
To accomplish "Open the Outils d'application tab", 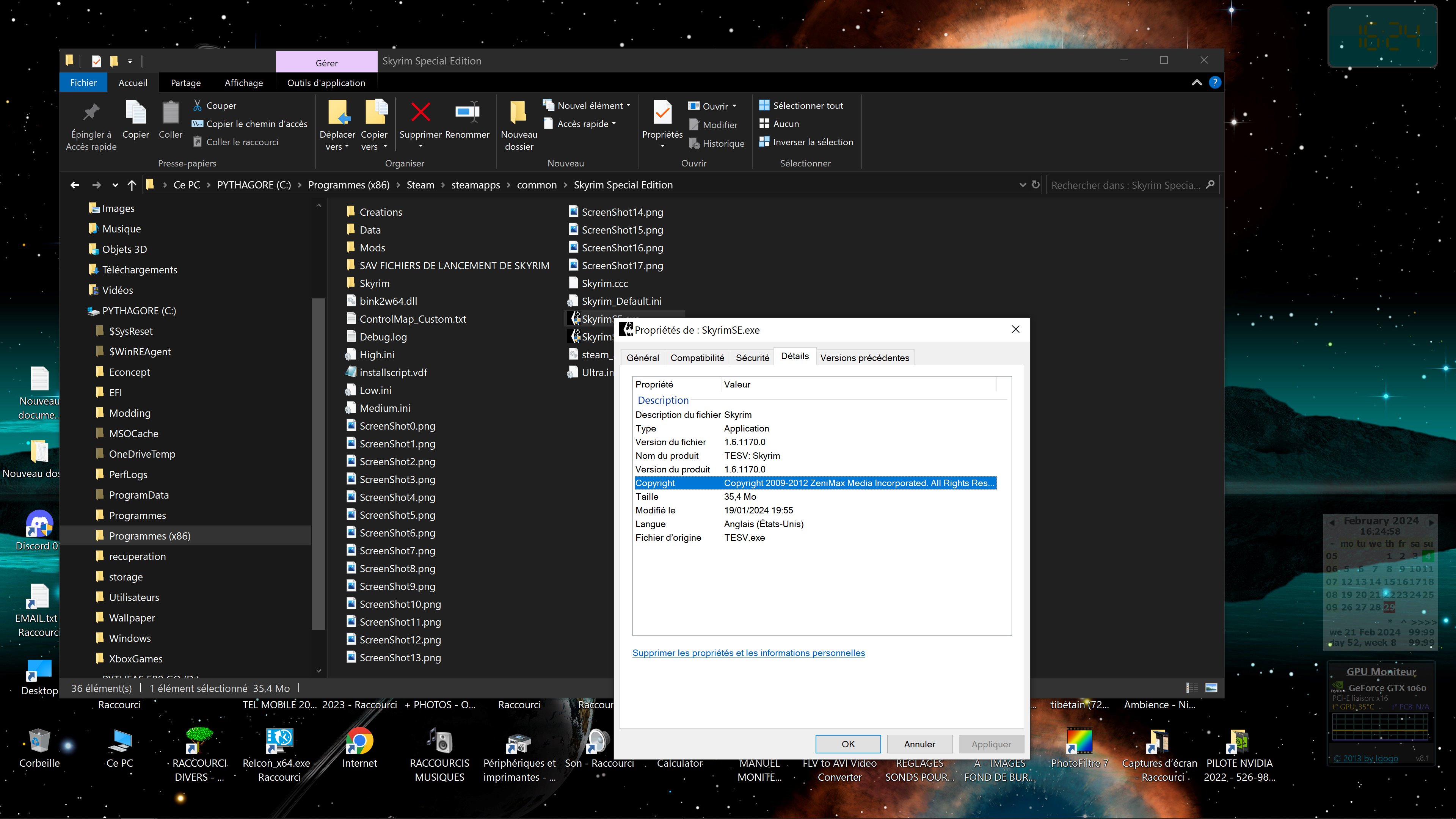I will [x=326, y=83].
